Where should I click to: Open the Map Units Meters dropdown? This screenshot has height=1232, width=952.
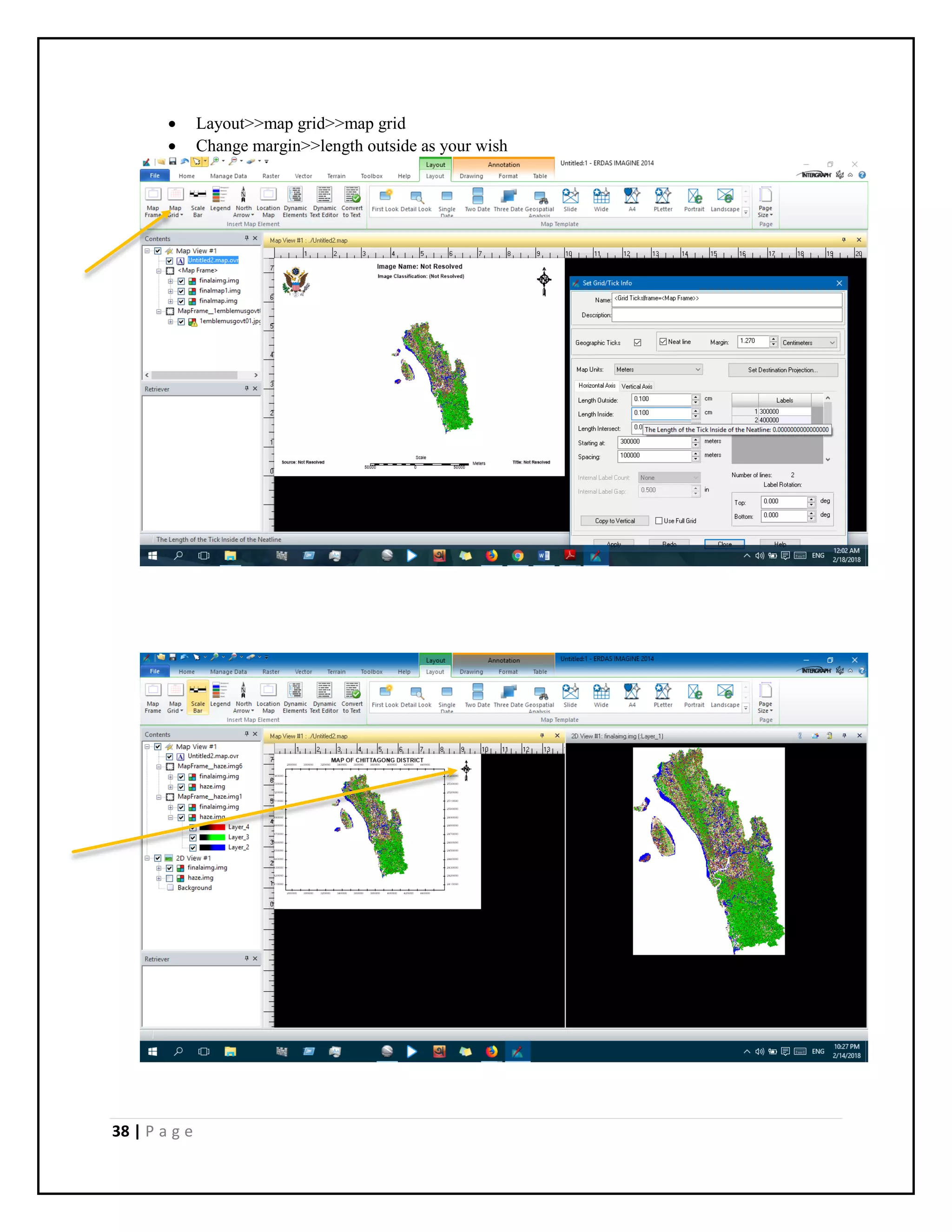coord(658,370)
